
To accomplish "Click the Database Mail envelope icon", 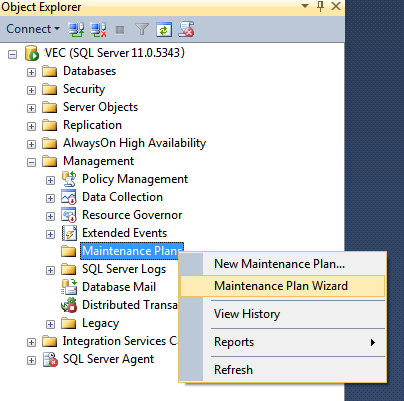I will 69,287.
